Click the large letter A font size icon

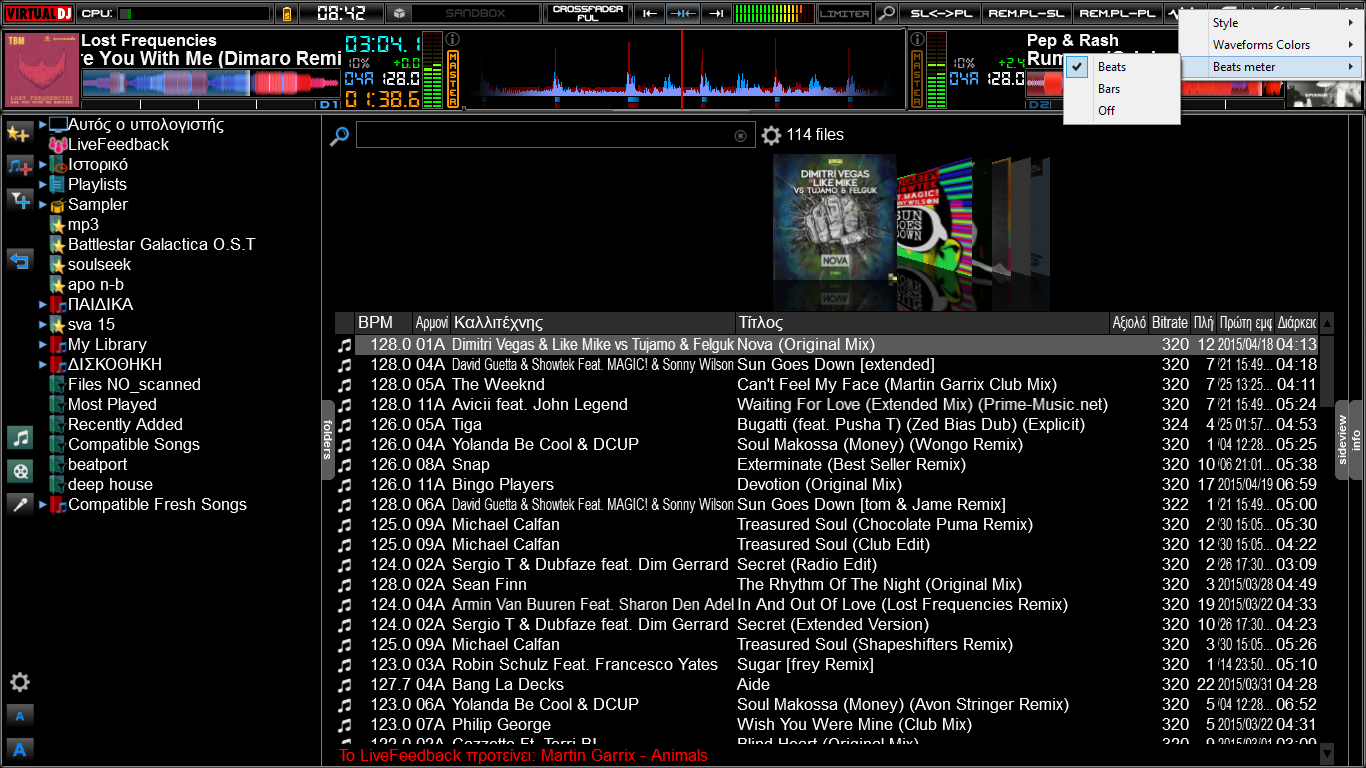(19, 749)
